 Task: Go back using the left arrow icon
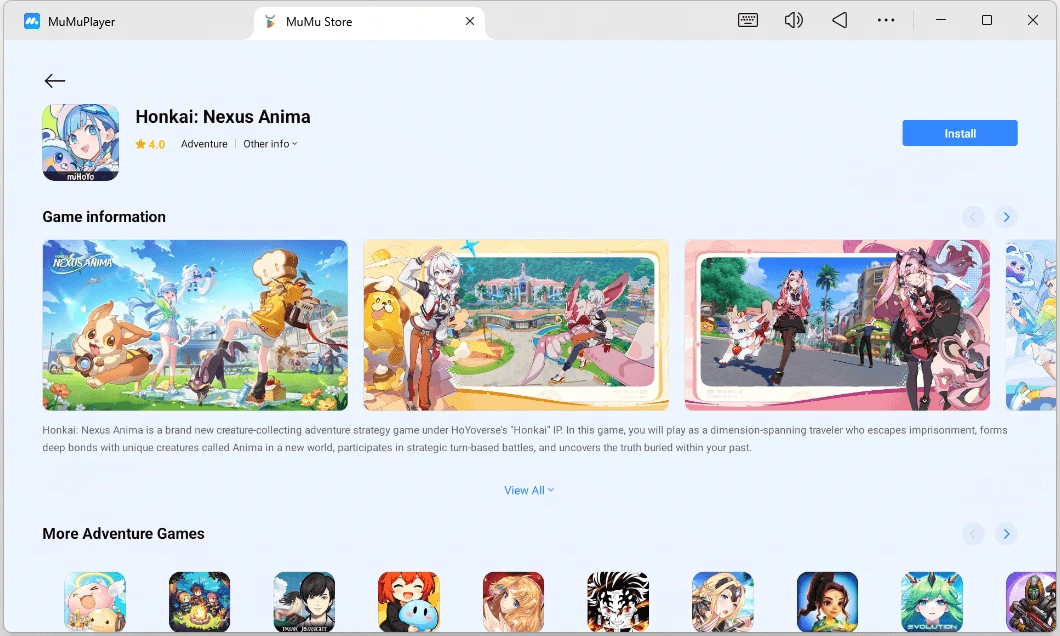point(55,81)
